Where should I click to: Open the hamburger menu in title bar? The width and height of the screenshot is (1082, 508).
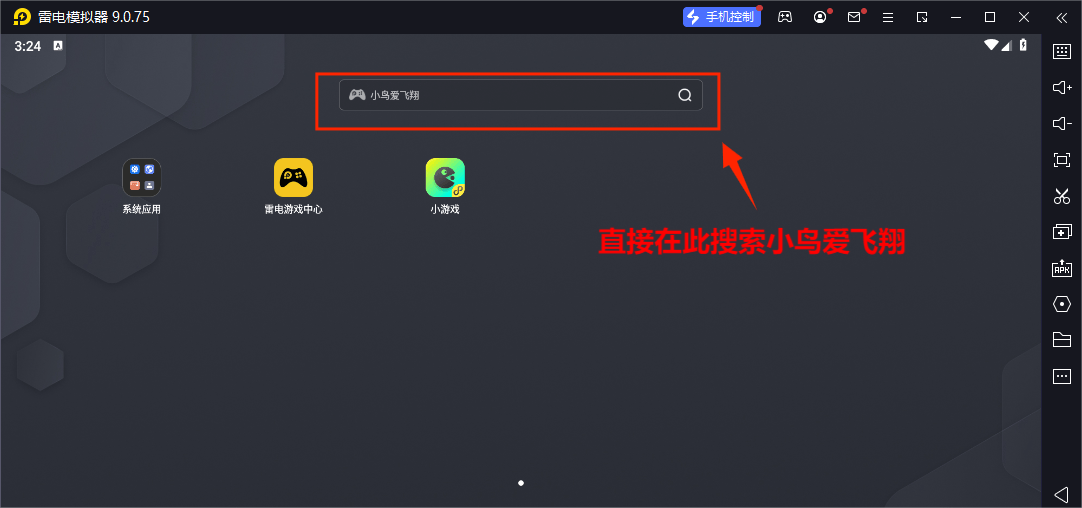(888, 17)
